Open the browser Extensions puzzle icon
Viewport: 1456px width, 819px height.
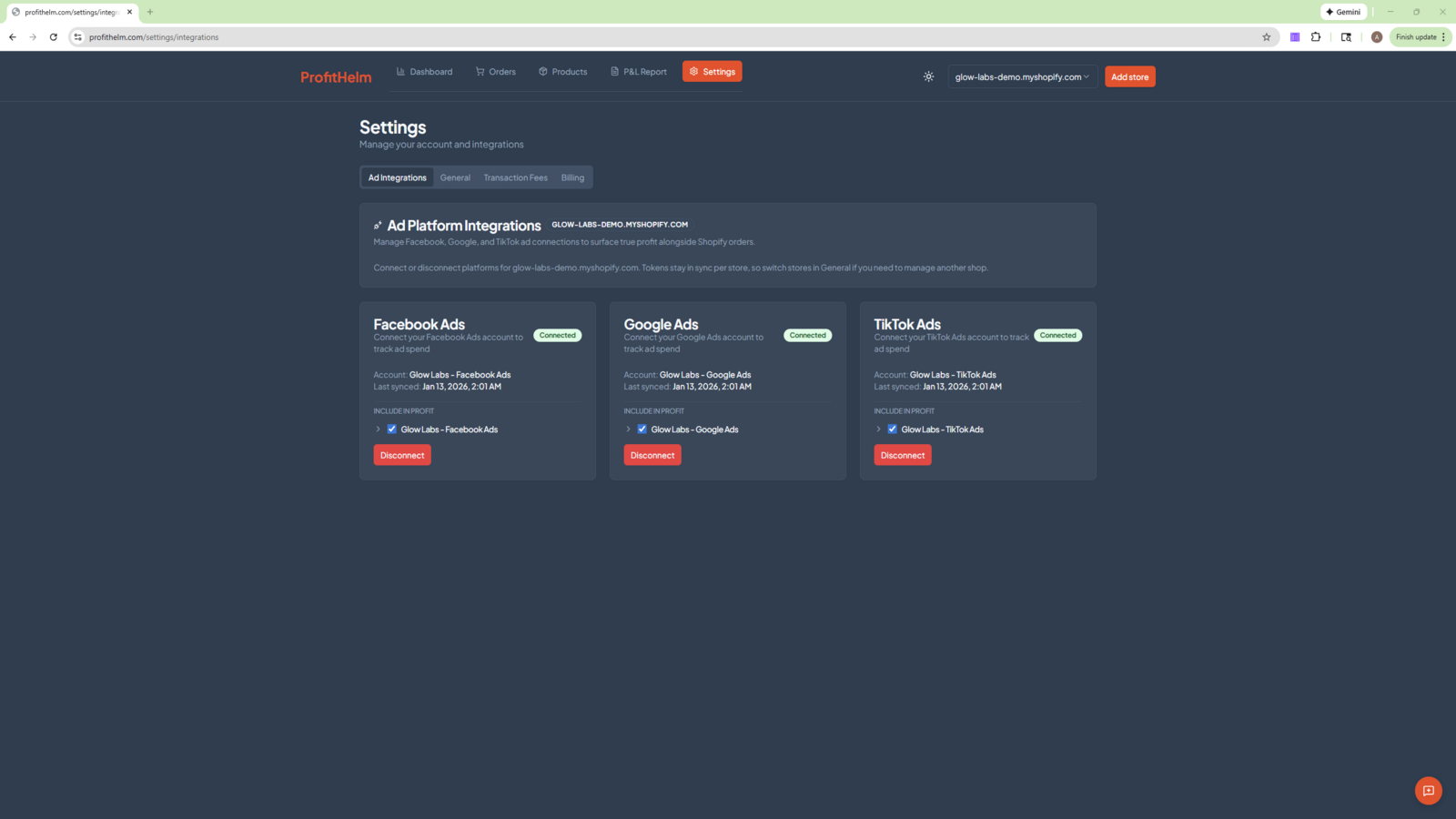point(1316,37)
